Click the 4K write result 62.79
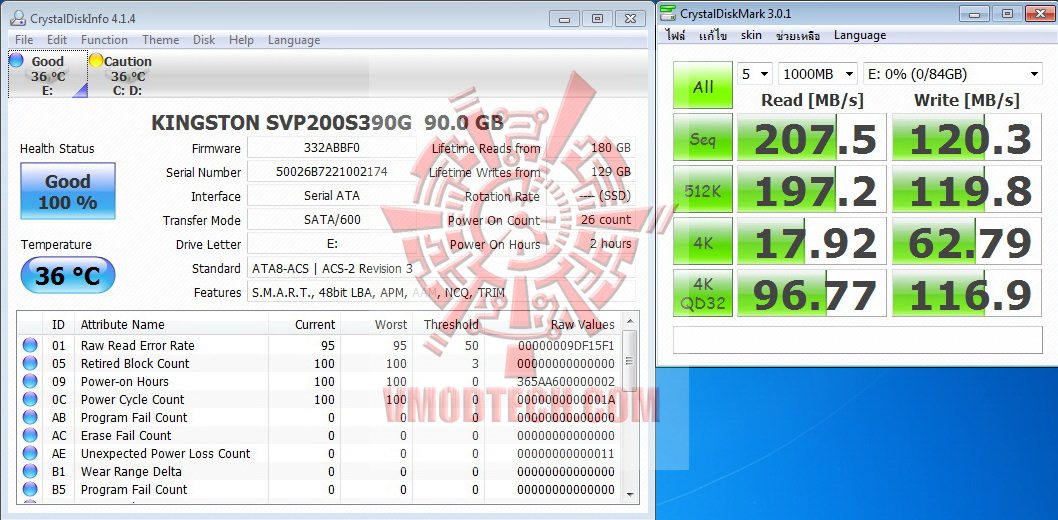1058x520 pixels. coord(968,241)
